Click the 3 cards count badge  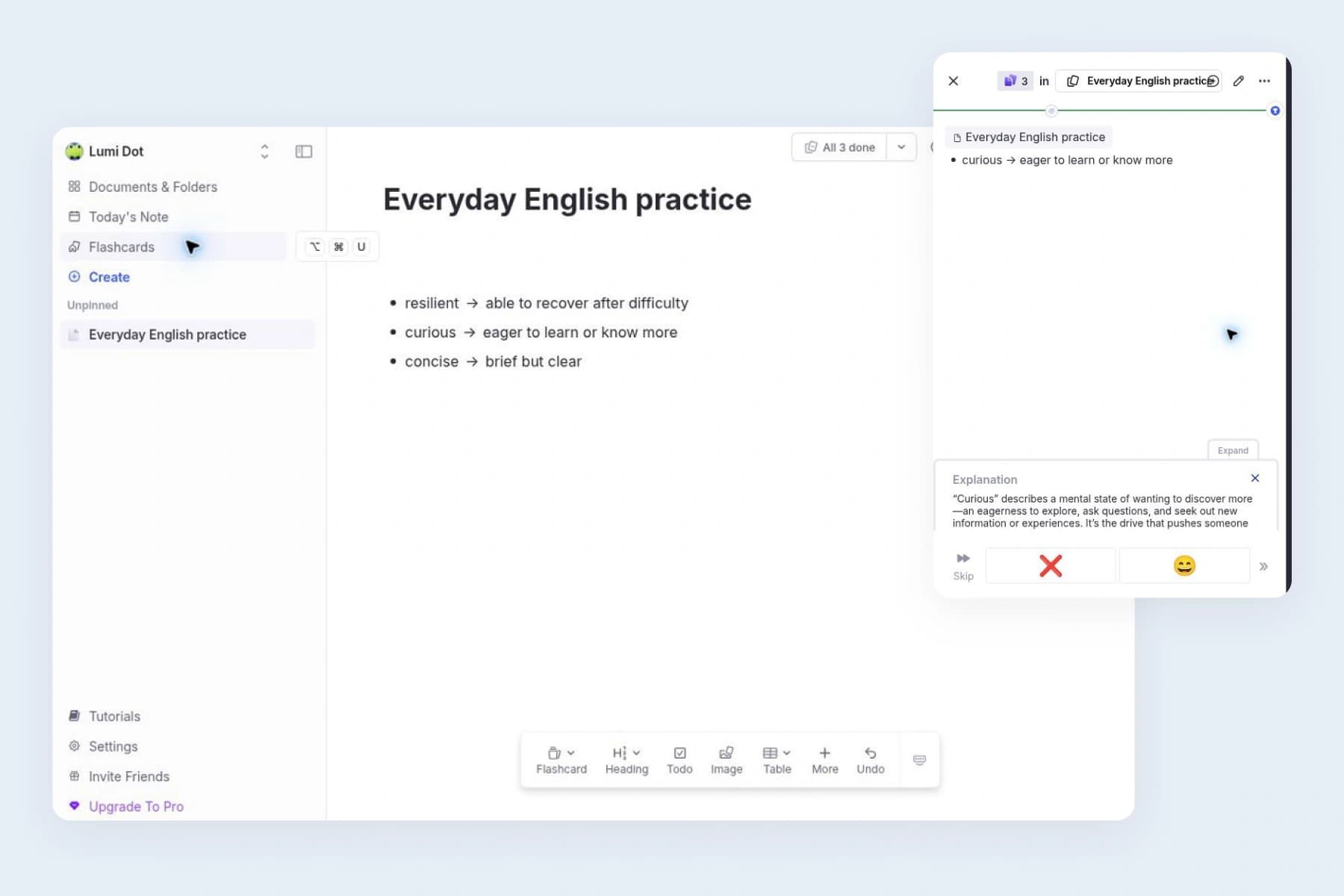tap(1015, 81)
